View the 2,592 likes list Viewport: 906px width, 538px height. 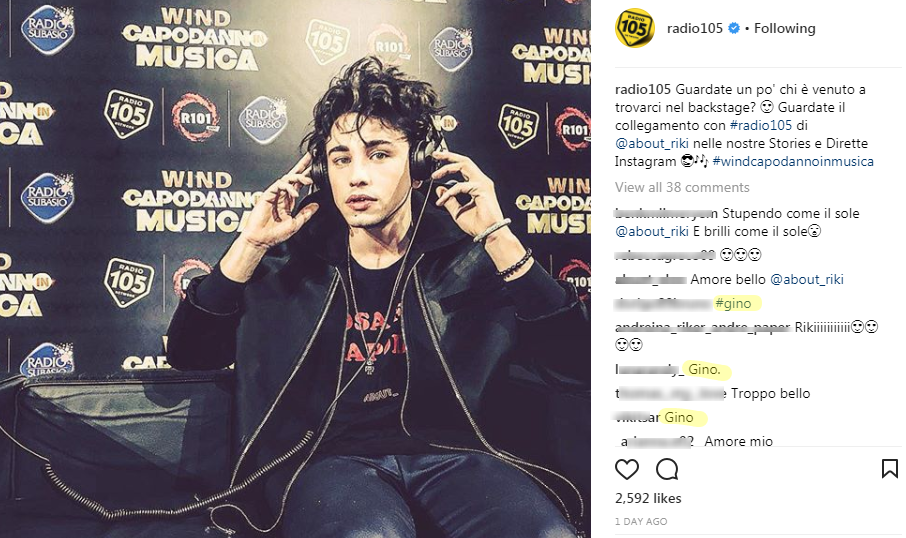[x=648, y=498]
